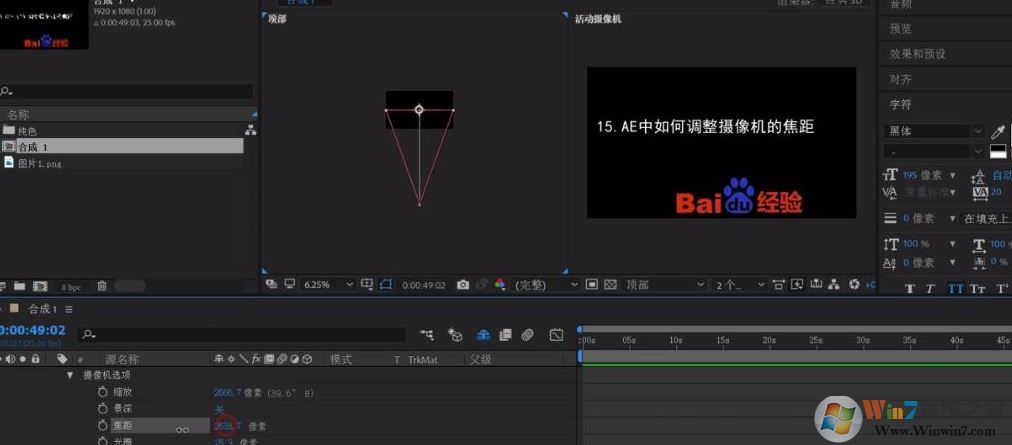This screenshot has width=1012, height=445.
Task: Click the 8 bpc color depth button
Action: pos(71,287)
